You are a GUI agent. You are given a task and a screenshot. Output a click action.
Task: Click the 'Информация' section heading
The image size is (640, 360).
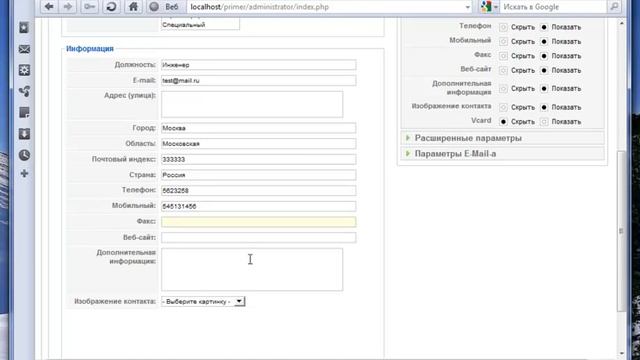[x=90, y=49]
